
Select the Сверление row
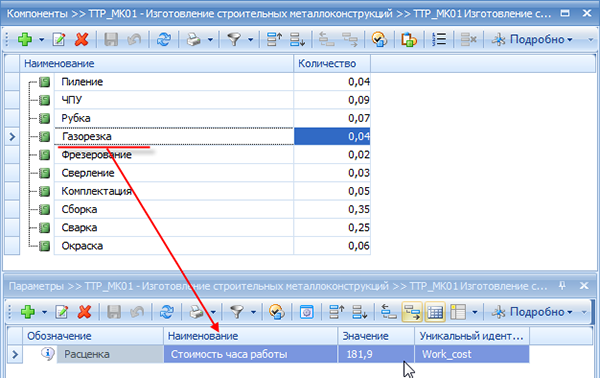[174, 173]
